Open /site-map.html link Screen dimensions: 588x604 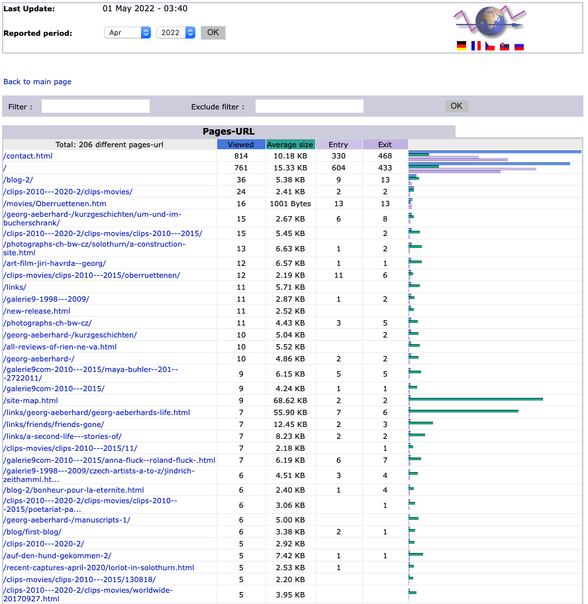pyautogui.click(x=31, y=401)
